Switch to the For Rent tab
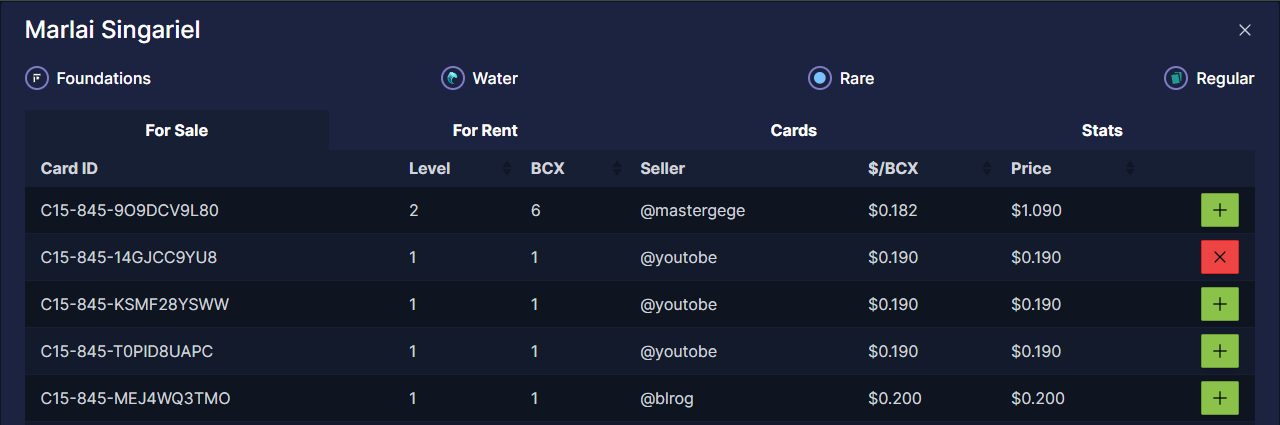The image size is (1280, 425). coord(485,130)
